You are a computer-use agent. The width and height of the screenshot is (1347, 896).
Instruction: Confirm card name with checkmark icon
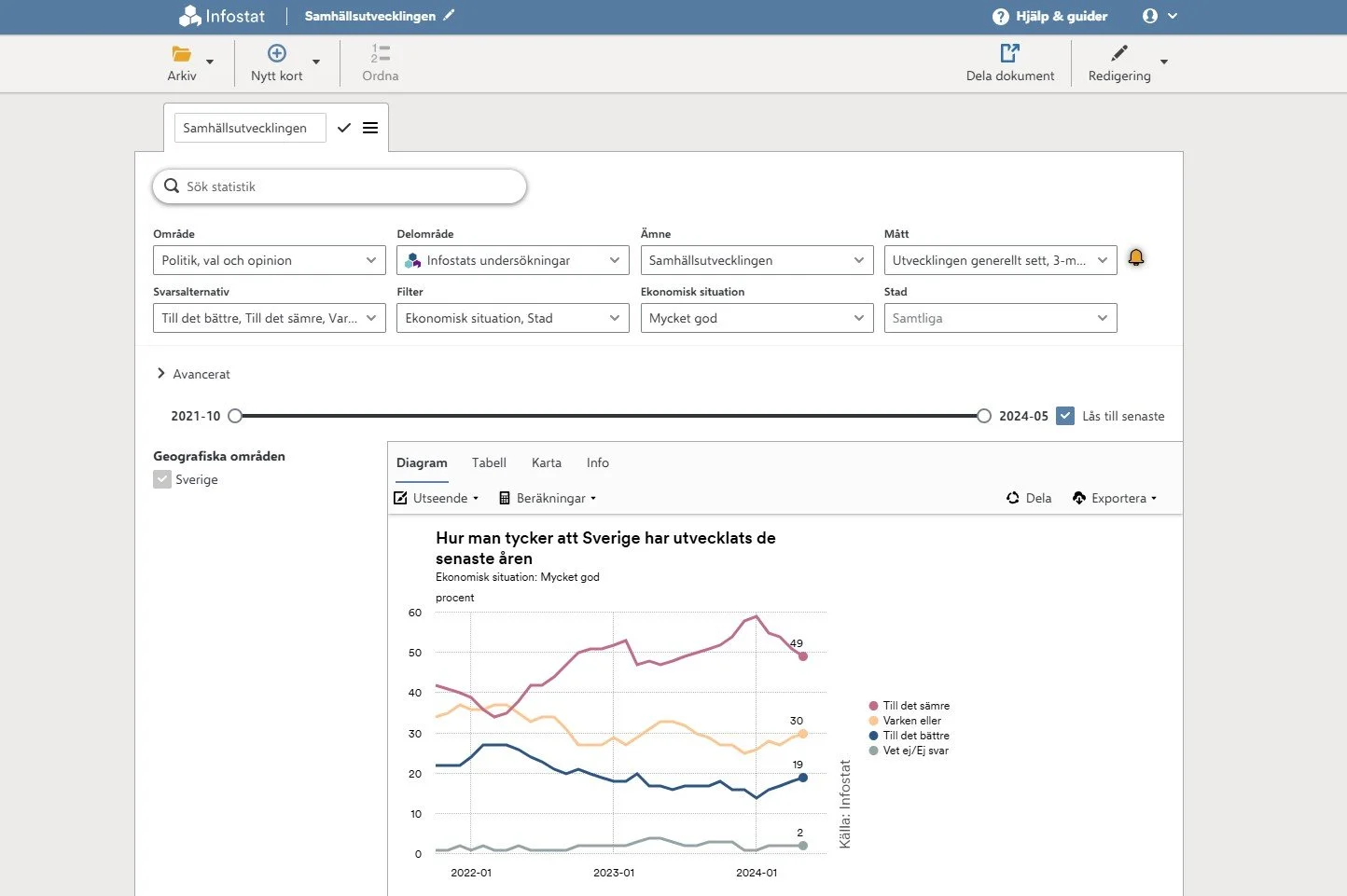344,128
